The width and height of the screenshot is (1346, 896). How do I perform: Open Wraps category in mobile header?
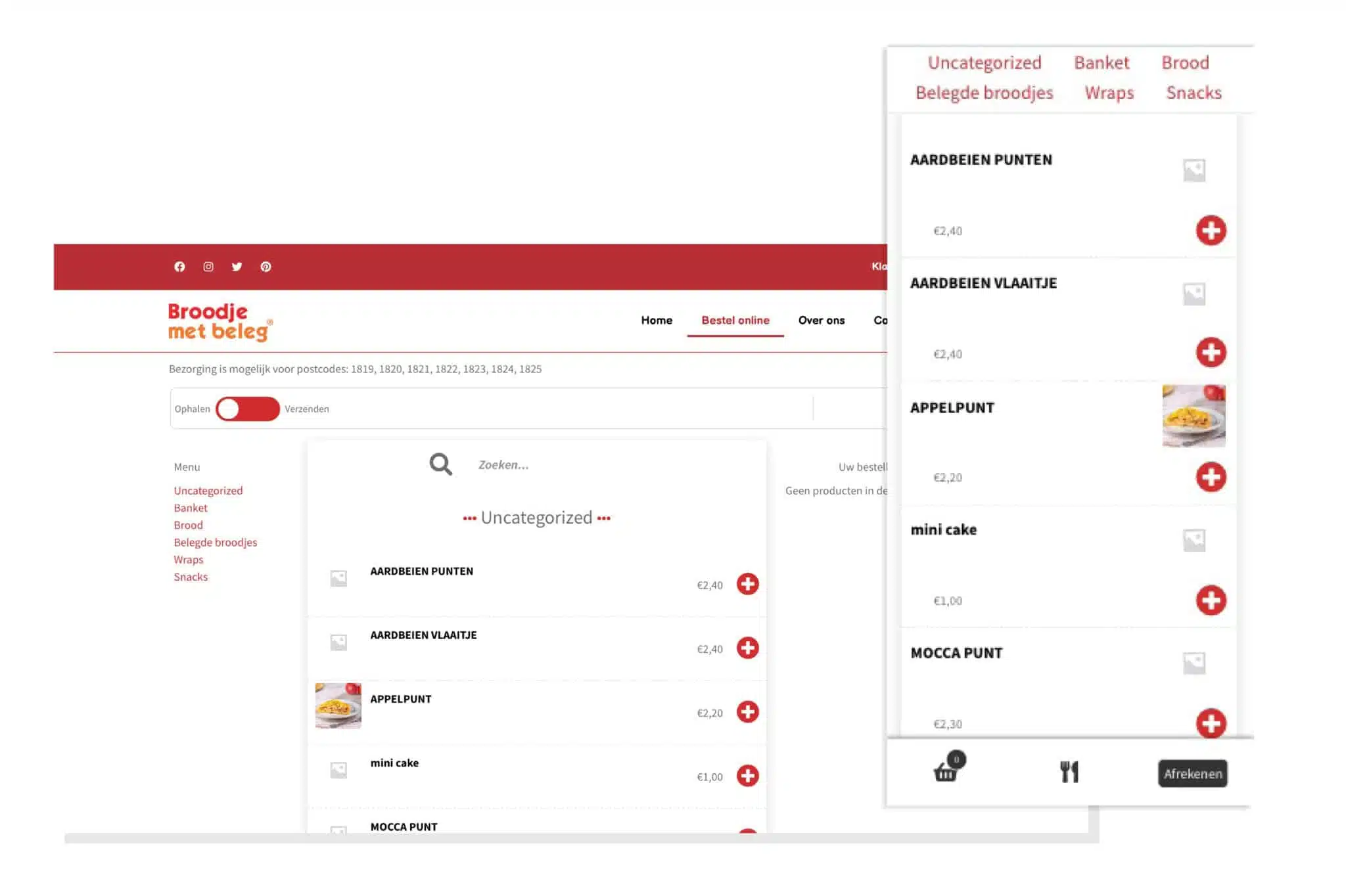coord(1109,93)
